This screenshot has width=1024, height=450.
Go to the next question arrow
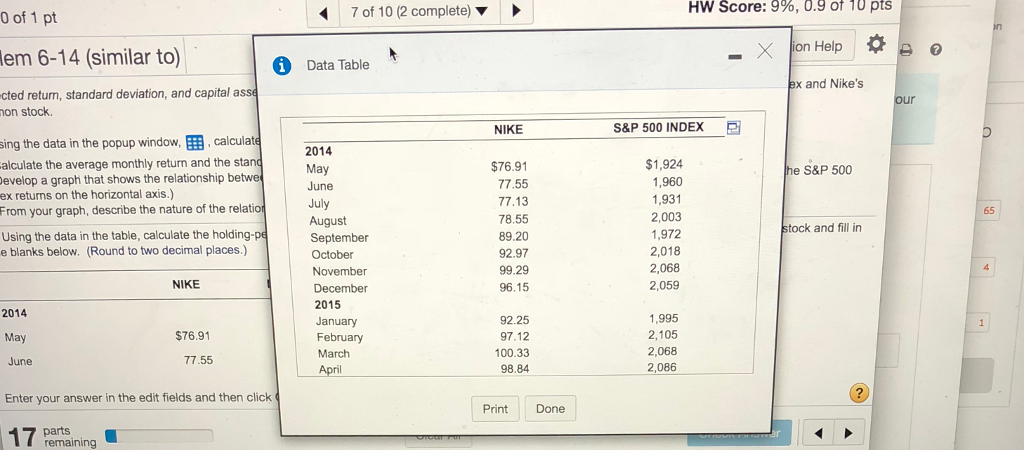point(517,11)
